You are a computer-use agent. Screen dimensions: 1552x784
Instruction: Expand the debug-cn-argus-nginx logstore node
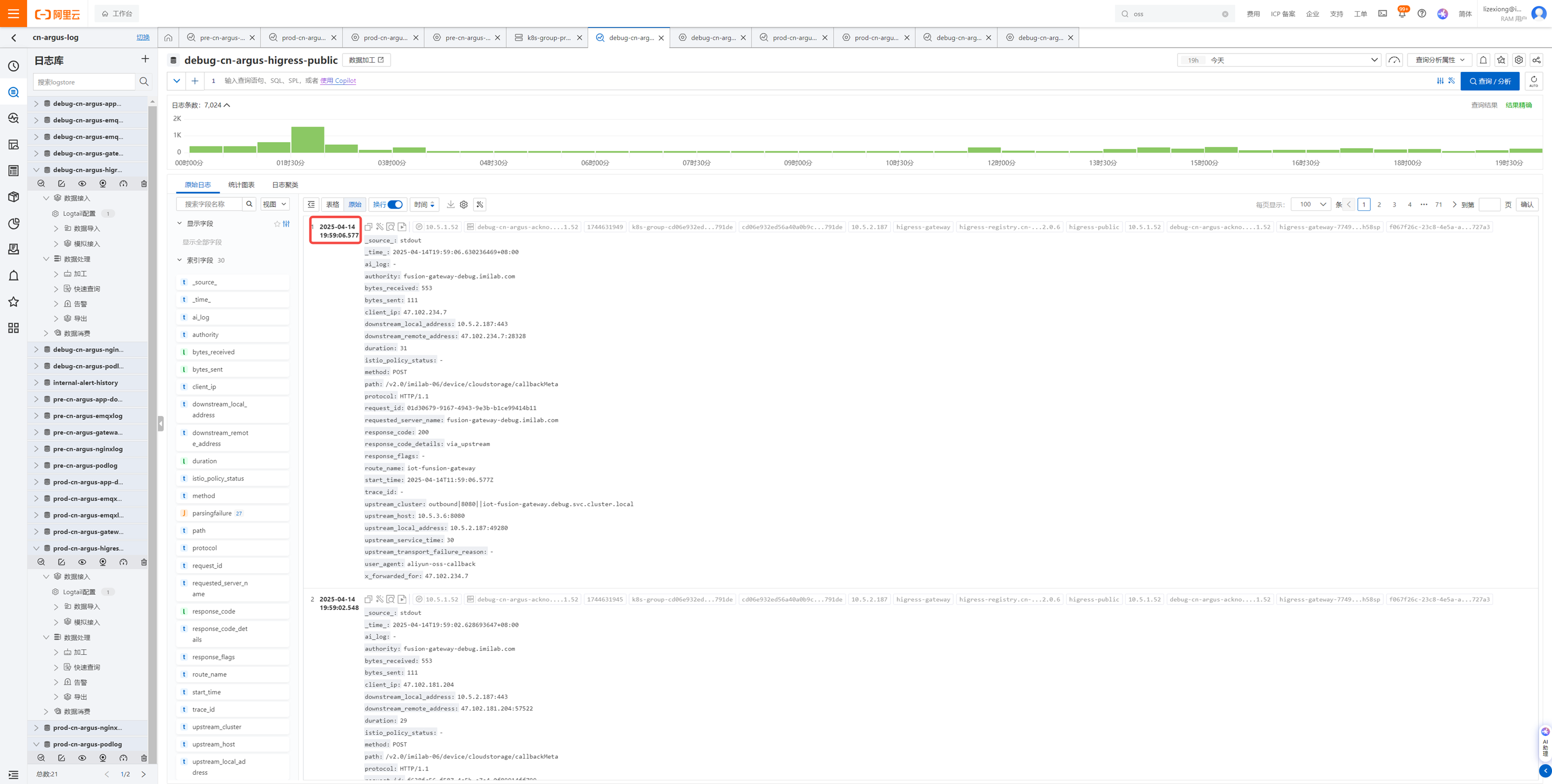coord(36,350)
